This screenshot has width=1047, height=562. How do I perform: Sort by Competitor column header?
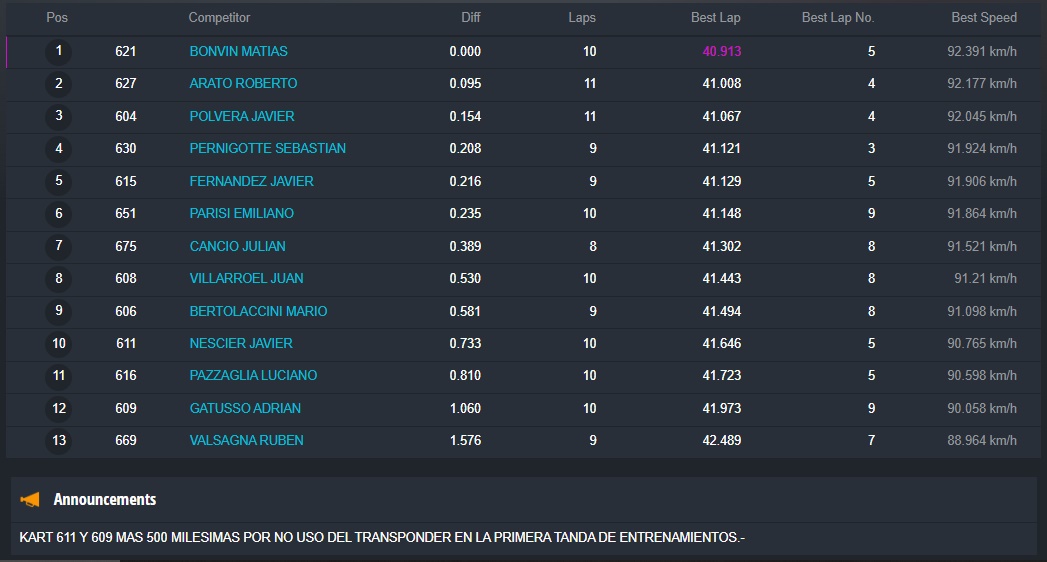click(219, 18)
